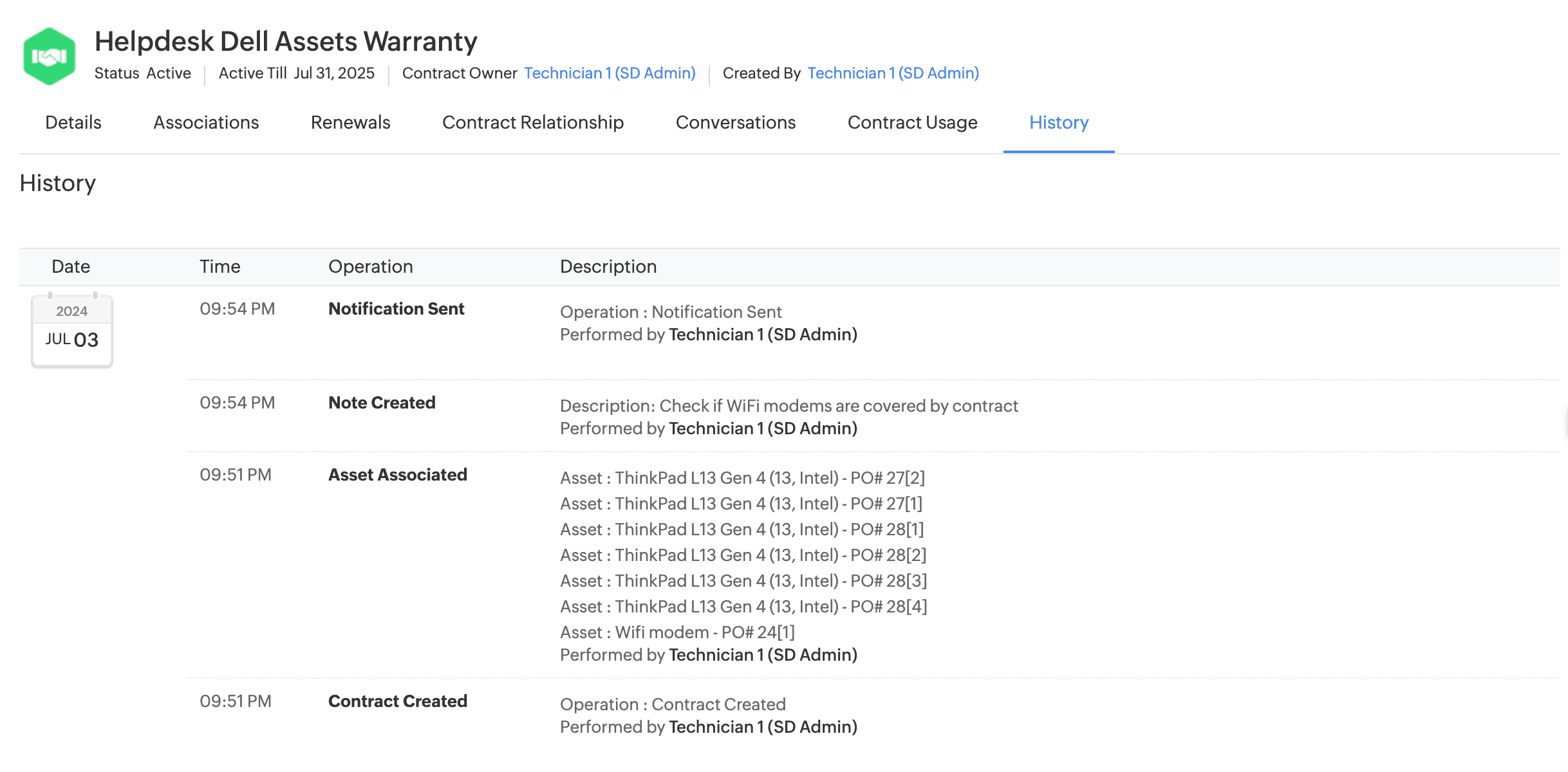Screen dimensions: 1568x772
Task: Select the Asset Associated operation entry
Action: [x=397, y=475]
